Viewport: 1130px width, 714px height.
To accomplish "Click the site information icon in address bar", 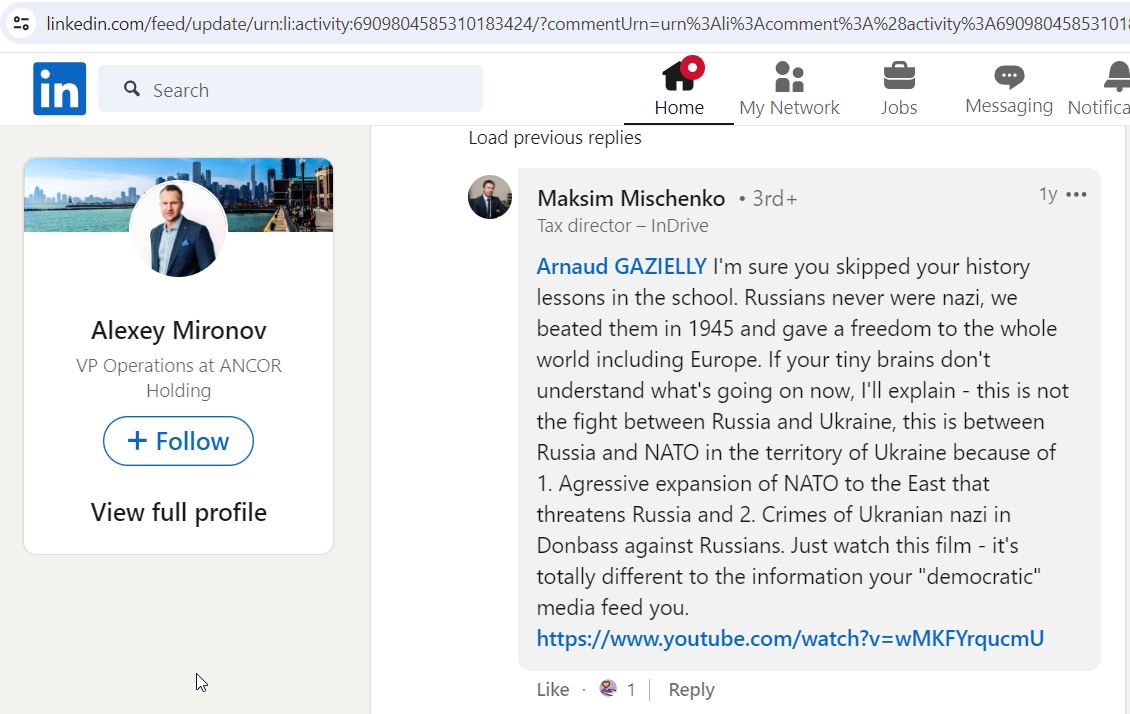I will click(22, 24).
